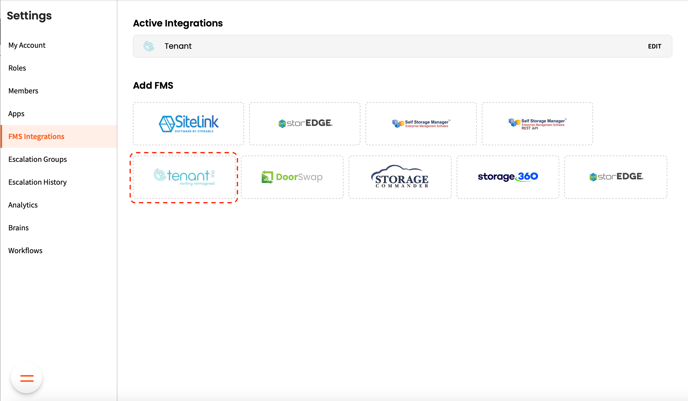The image size is (688, 401).
Task: Open My Account settings
Action: pos(27,45)
